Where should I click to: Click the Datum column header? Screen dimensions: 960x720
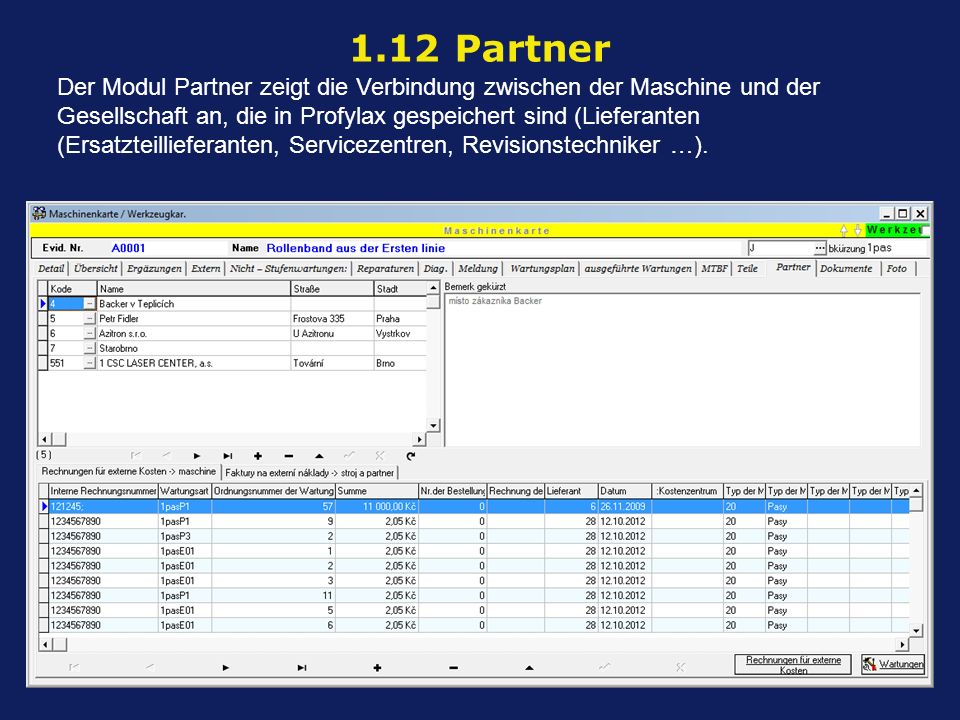click(x=624, y=491)
